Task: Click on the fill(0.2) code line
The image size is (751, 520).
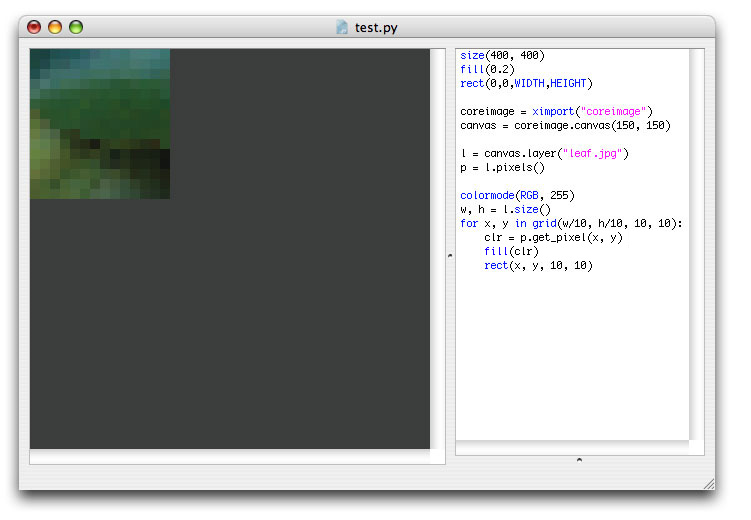Action: [487, 69]
